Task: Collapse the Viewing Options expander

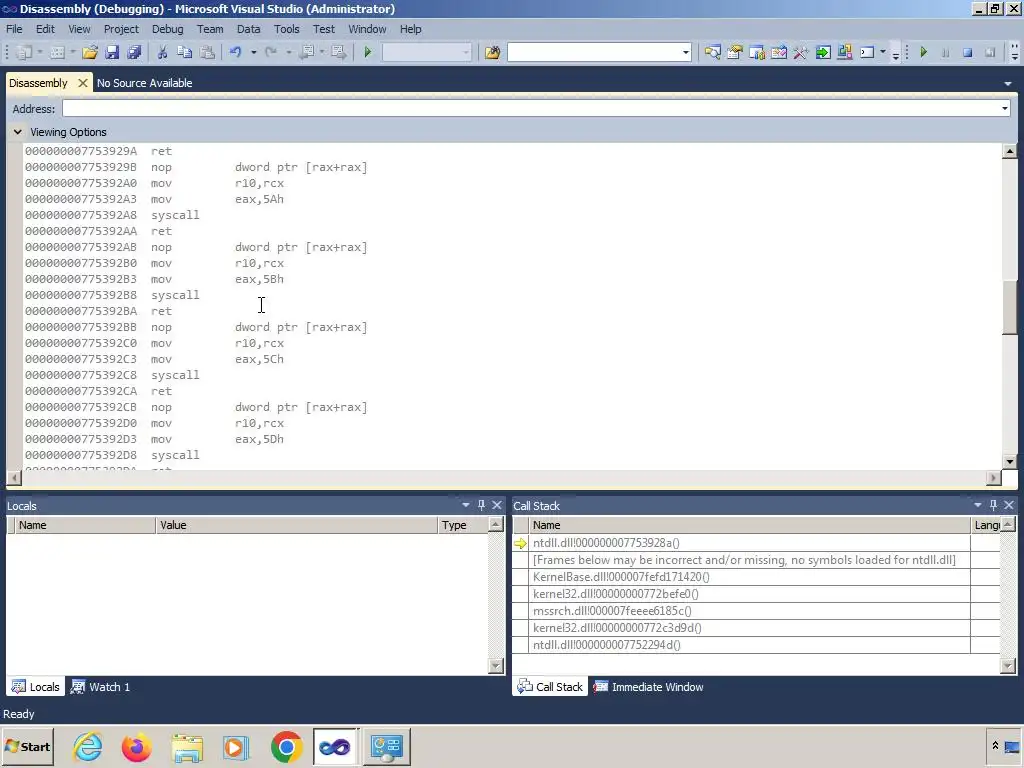Action: tap(17, 132)
